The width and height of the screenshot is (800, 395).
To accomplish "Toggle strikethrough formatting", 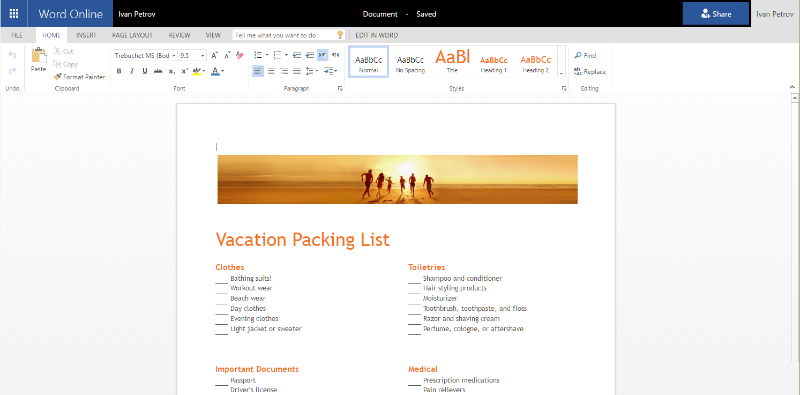I will tap(158, 71).
